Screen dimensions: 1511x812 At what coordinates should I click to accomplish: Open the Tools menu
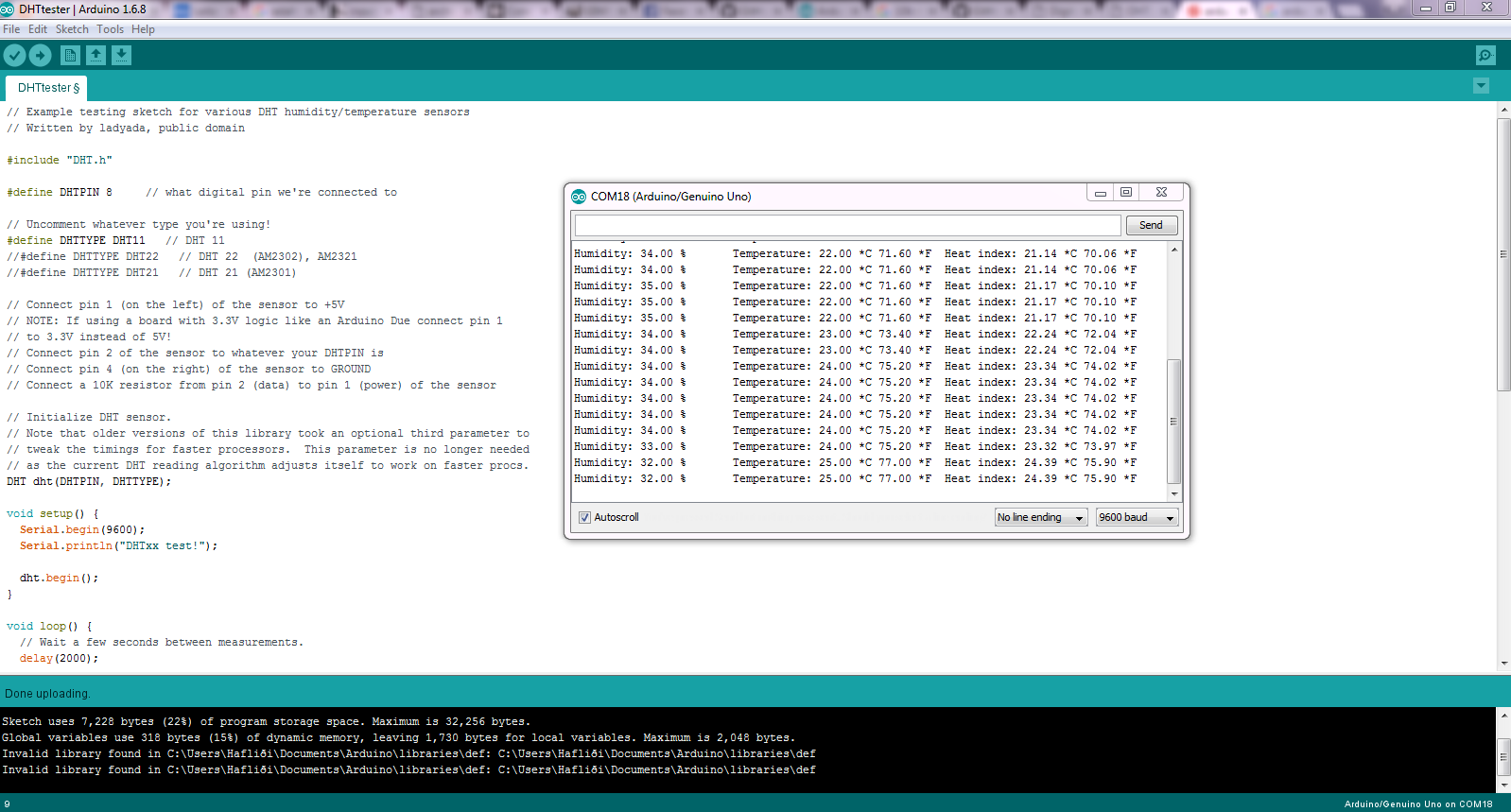click(x=110, y=29)
